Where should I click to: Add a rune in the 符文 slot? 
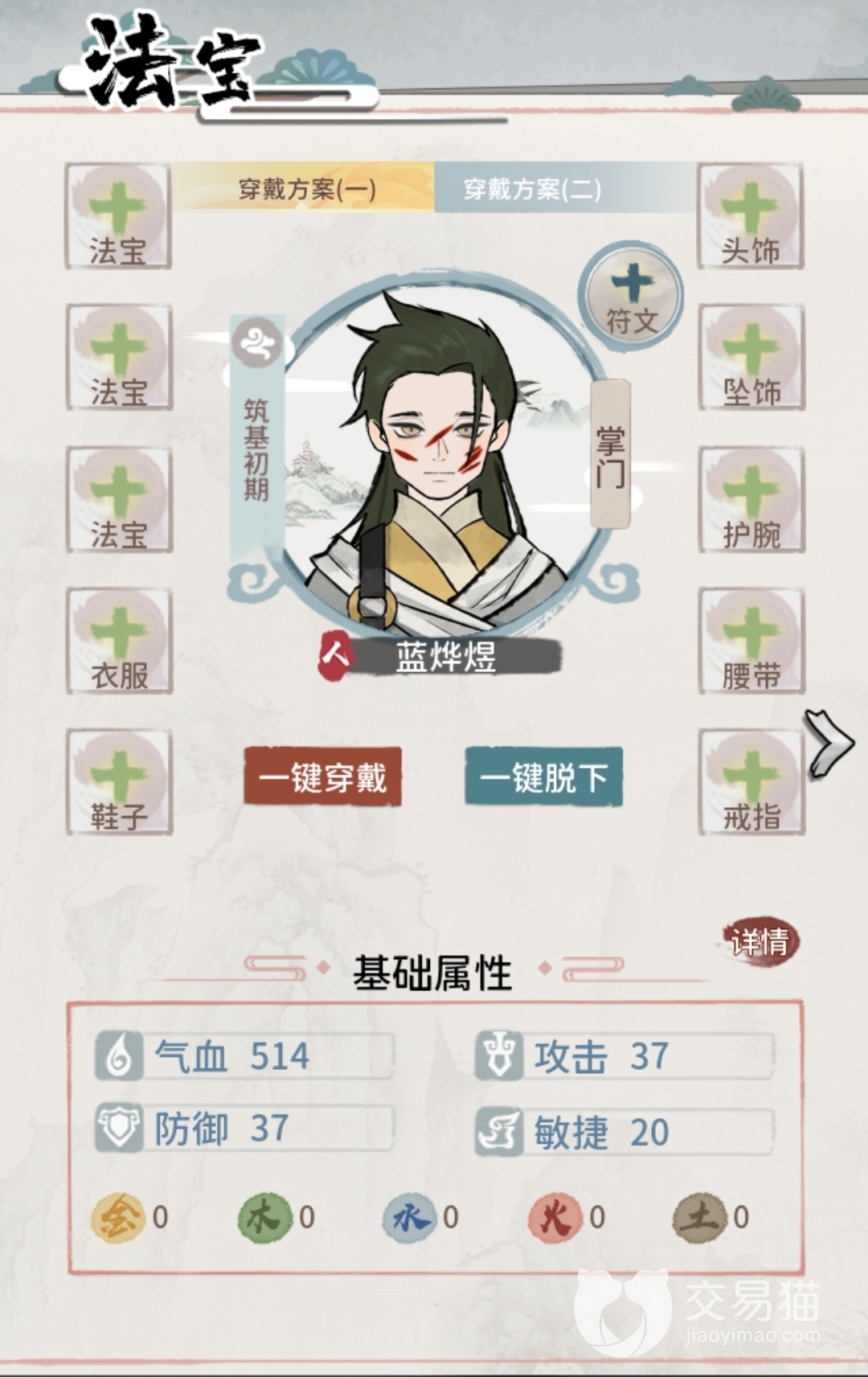click(632, 296)
